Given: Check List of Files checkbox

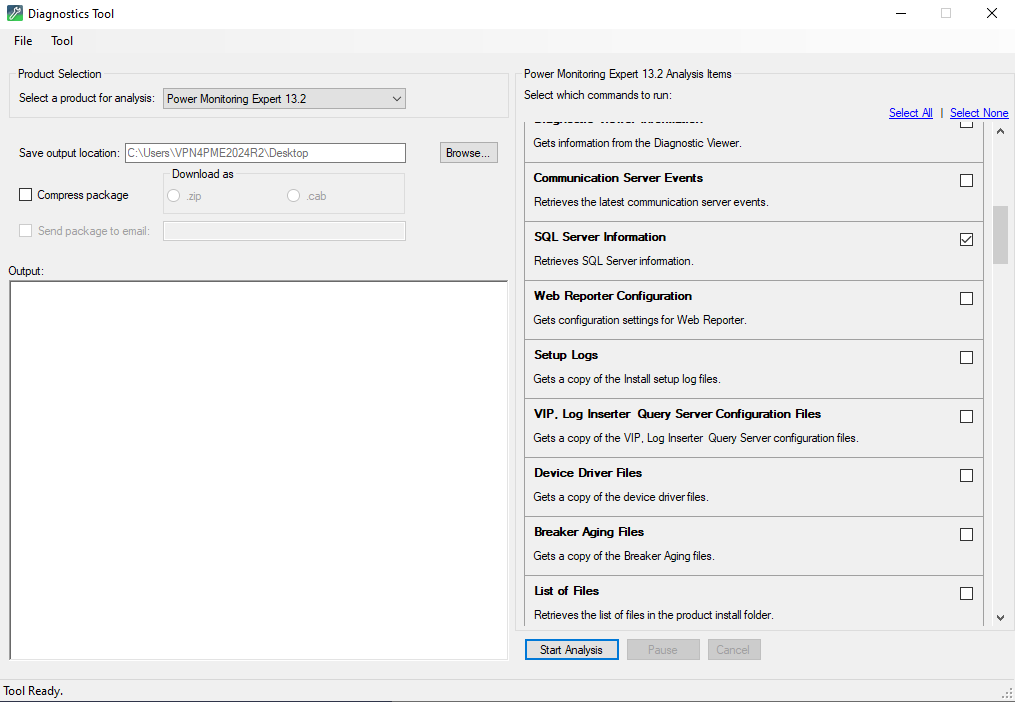Looking at the screenshot, I should tap(966, 593).
